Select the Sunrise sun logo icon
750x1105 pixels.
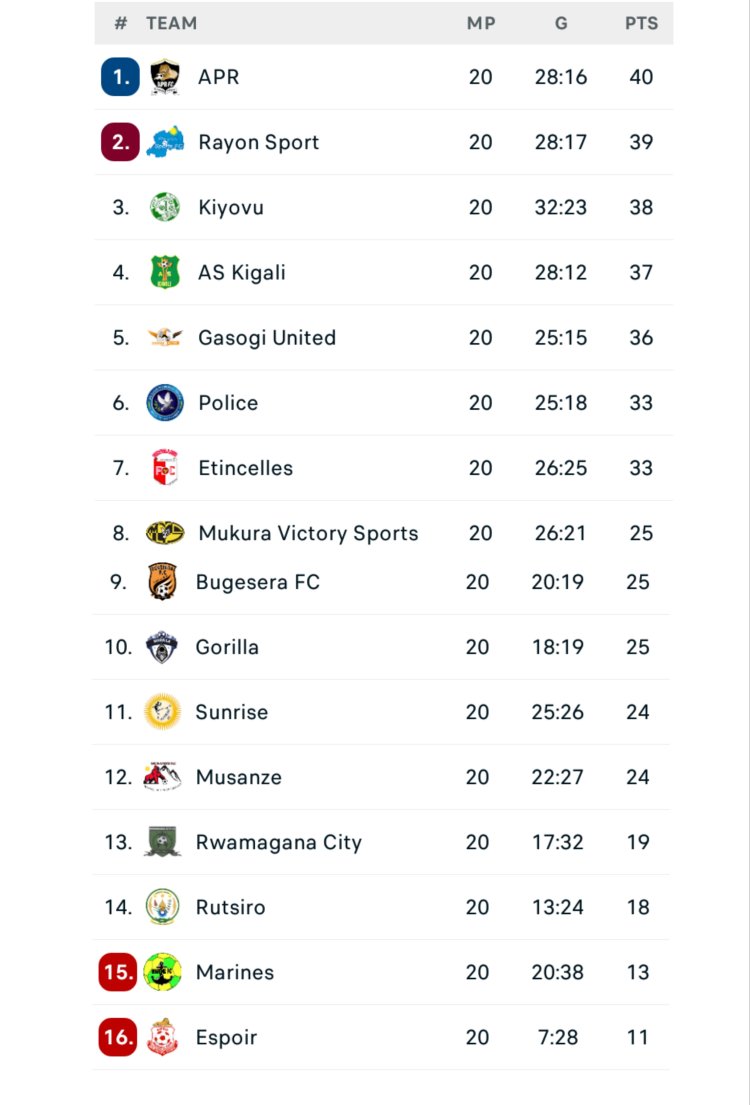click(x=162, y=712)
